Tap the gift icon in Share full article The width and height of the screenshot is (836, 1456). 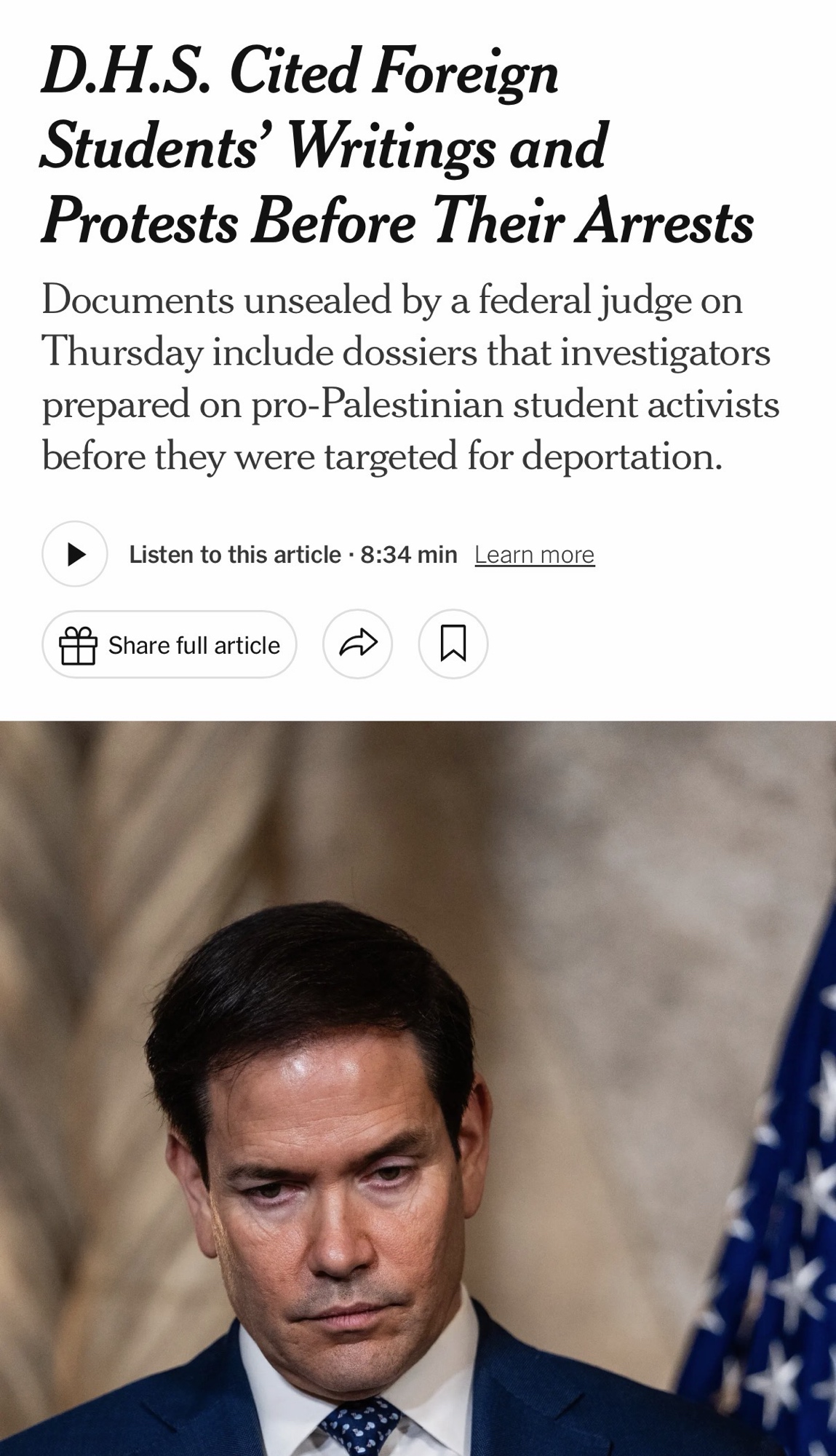pyautogui.click(x=78, y=645)
